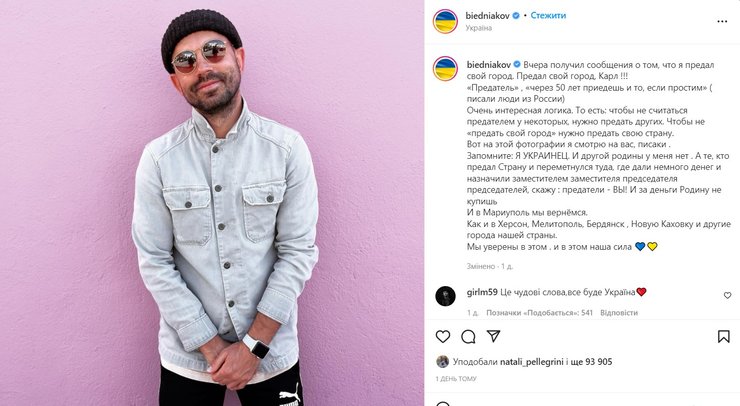The width and height of the screenshot is (740, 406).
Task: Click the Стежити follow button
Action: pyautogui.click(x=548, y=16)
